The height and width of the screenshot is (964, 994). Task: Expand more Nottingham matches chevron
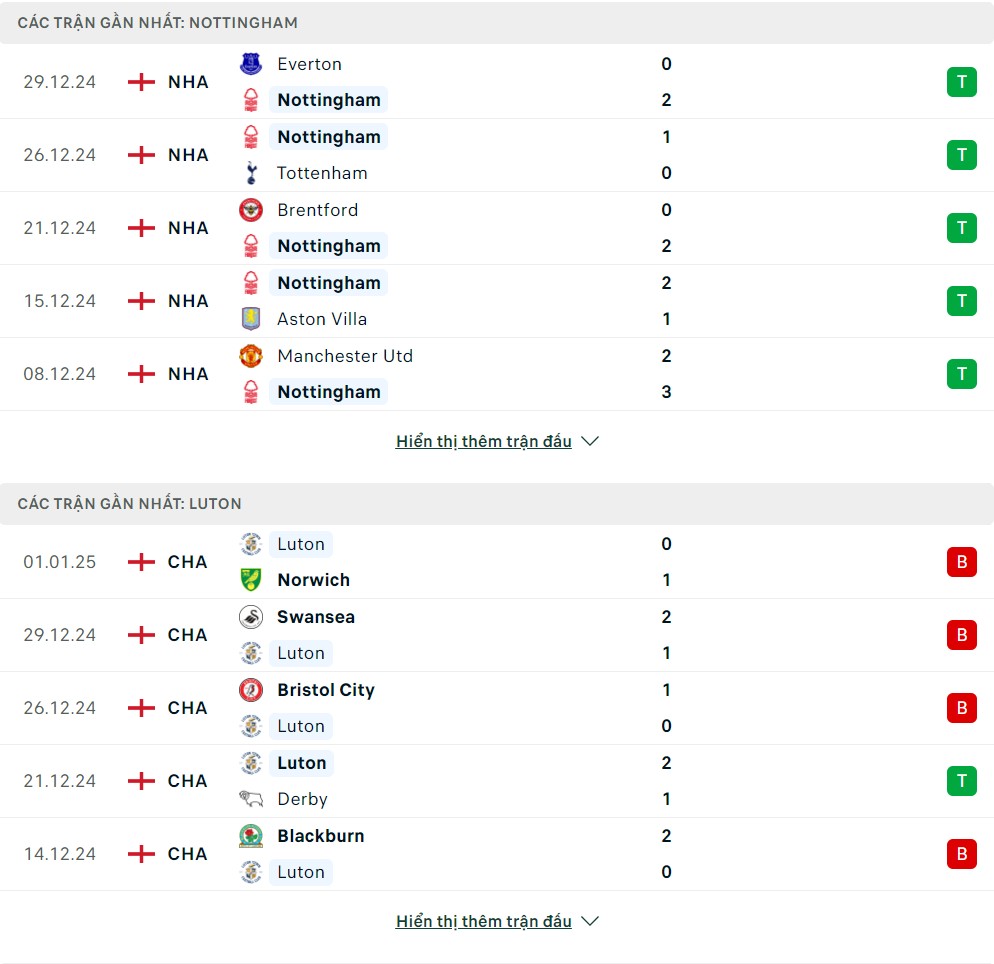coord(590,441)
